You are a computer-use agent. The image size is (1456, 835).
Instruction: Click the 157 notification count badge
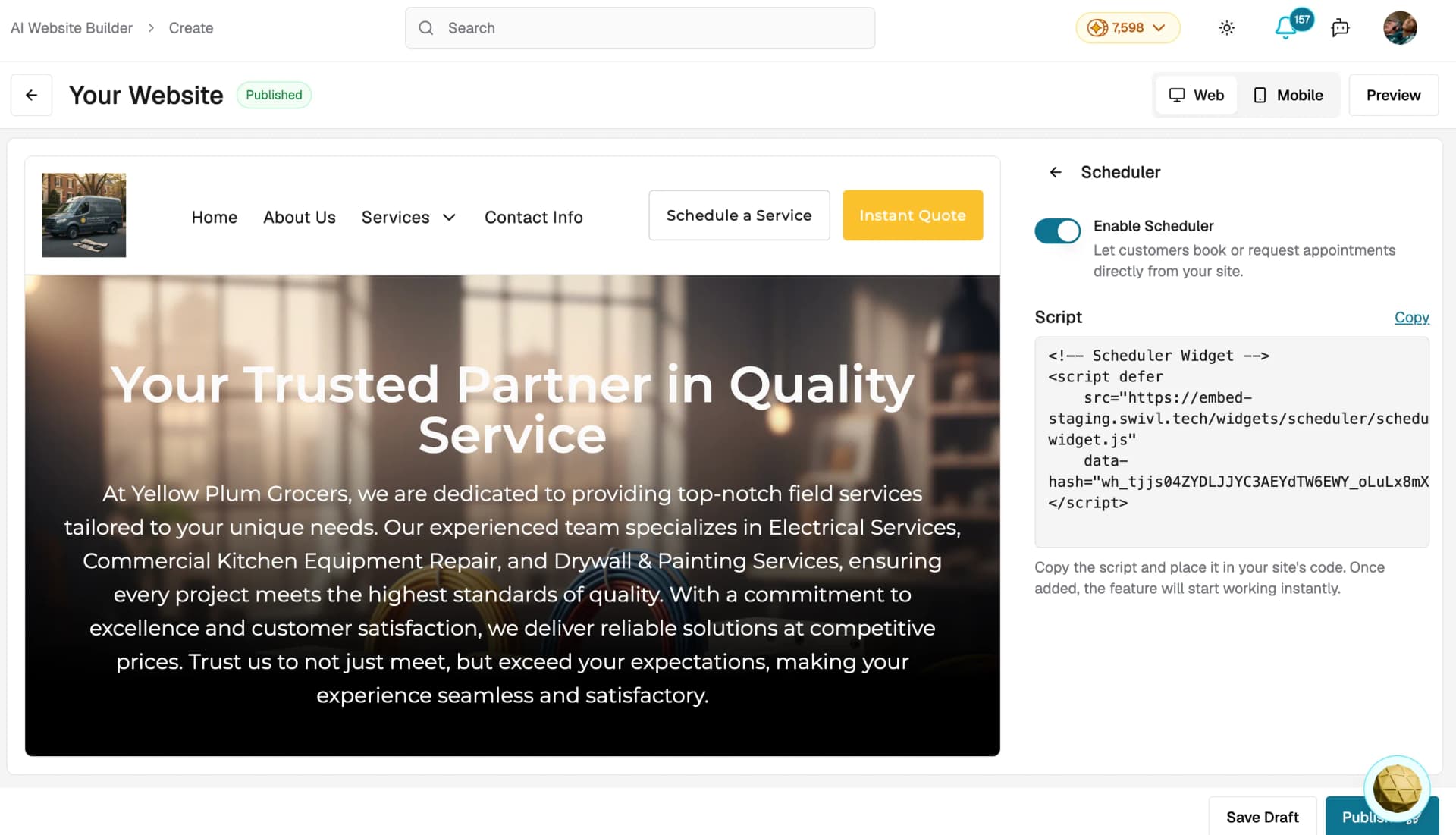1302,20
